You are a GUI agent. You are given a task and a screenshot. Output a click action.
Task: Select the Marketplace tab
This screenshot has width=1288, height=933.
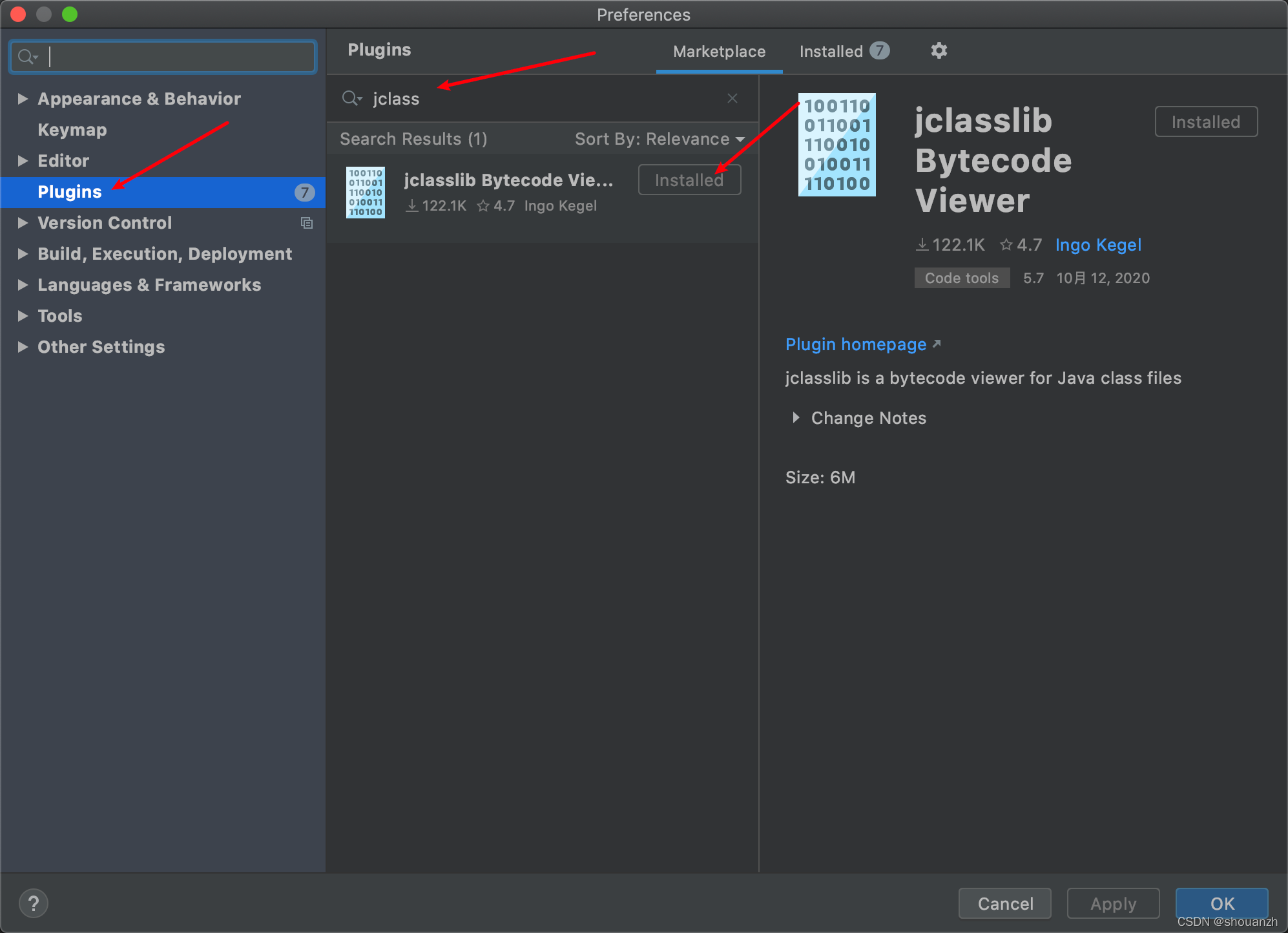tap(719, 51)
